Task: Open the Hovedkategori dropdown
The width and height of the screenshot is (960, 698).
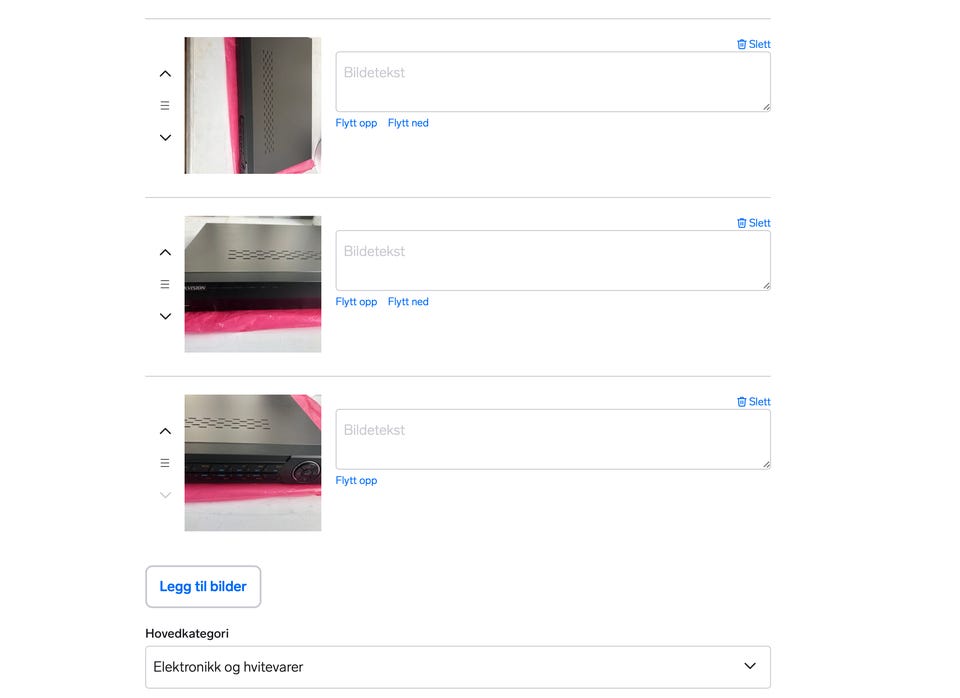Action: point(458,667)
